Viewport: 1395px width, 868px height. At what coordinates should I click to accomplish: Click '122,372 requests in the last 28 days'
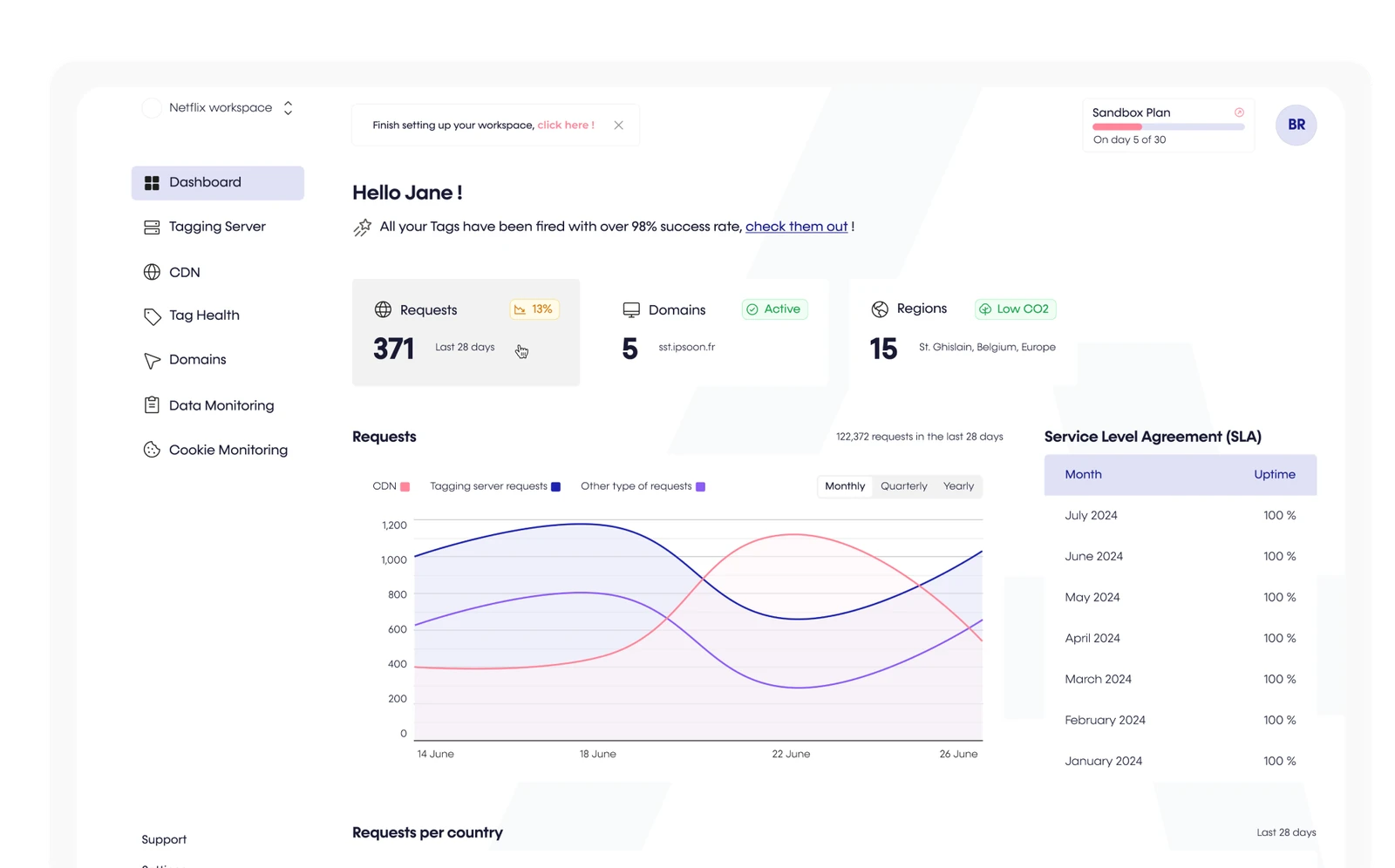(x=920, y=437)
